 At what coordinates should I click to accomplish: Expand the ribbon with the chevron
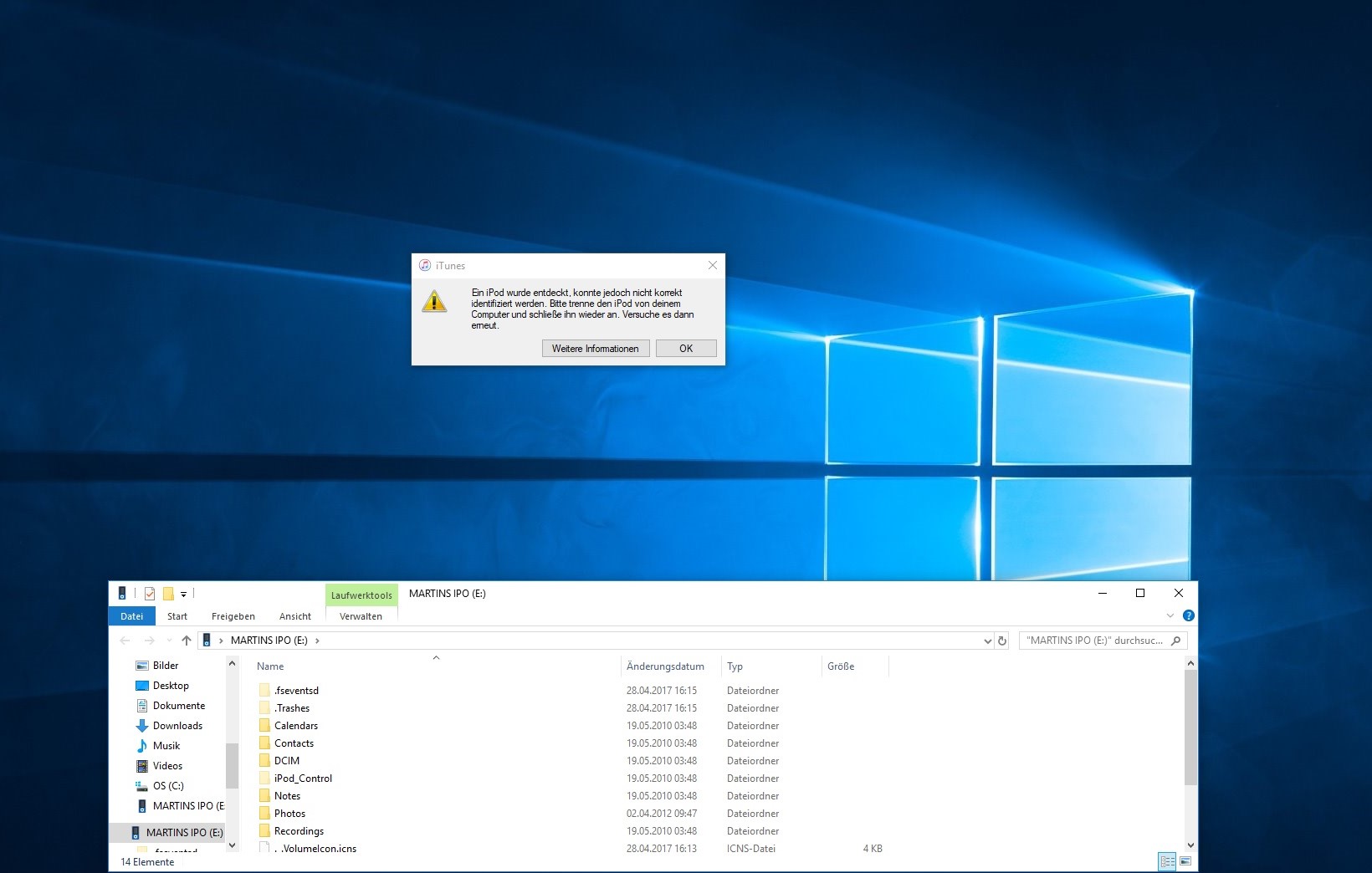(1170, 616)
